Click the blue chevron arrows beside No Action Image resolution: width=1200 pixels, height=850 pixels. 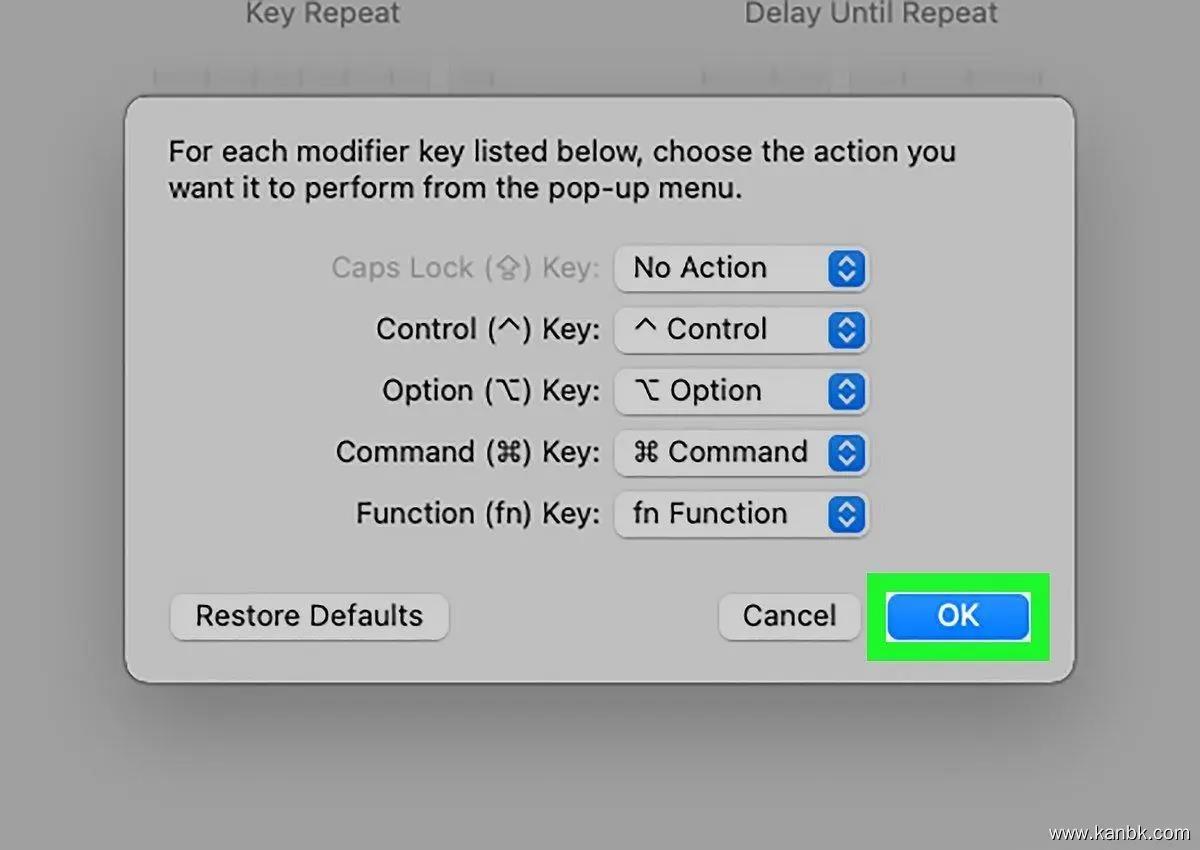pos(846,268)
